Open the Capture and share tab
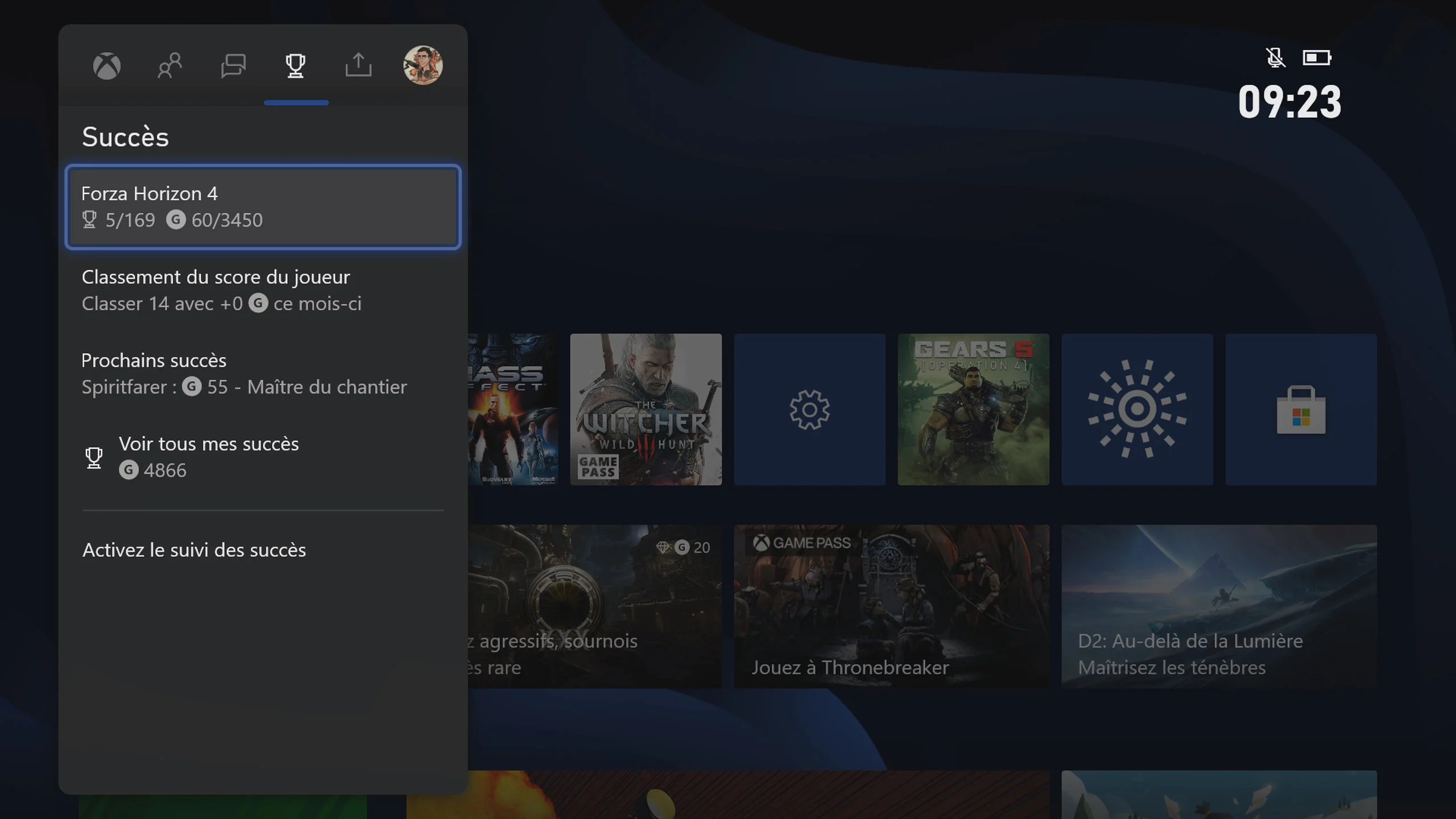This screenshot has width=1456, height=819. (358, 65)
